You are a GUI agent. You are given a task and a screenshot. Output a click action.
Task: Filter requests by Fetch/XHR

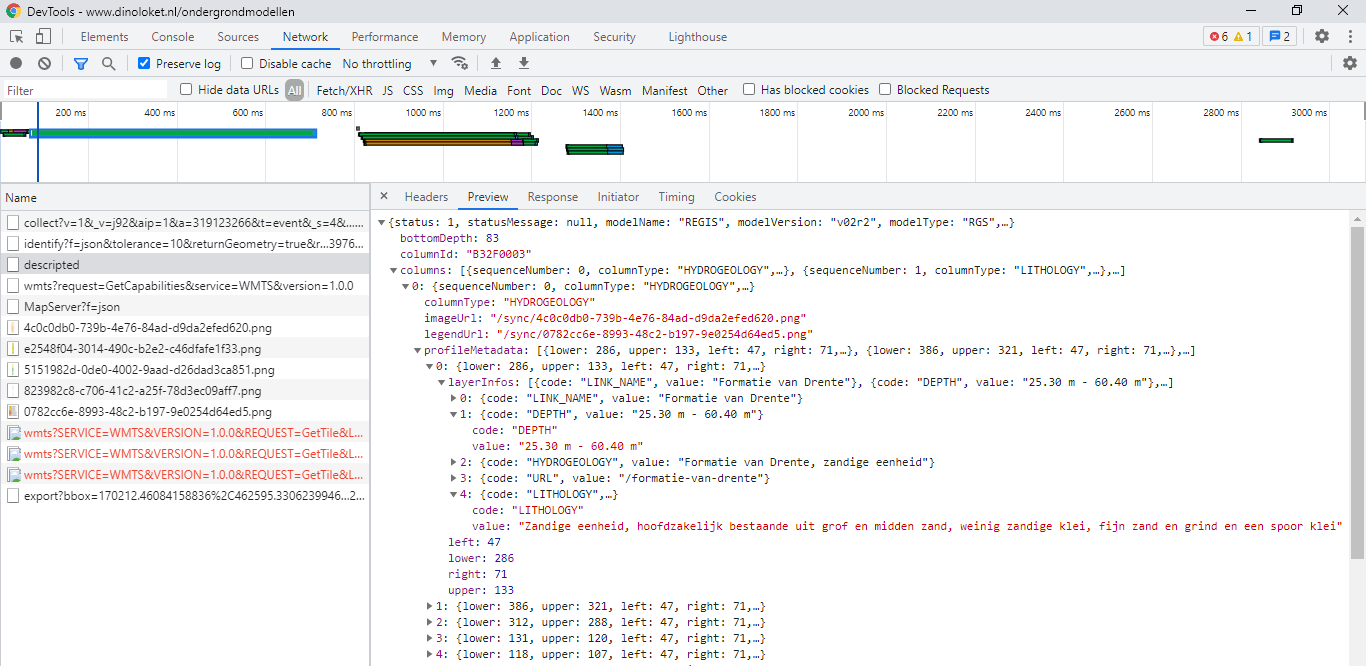344,90
